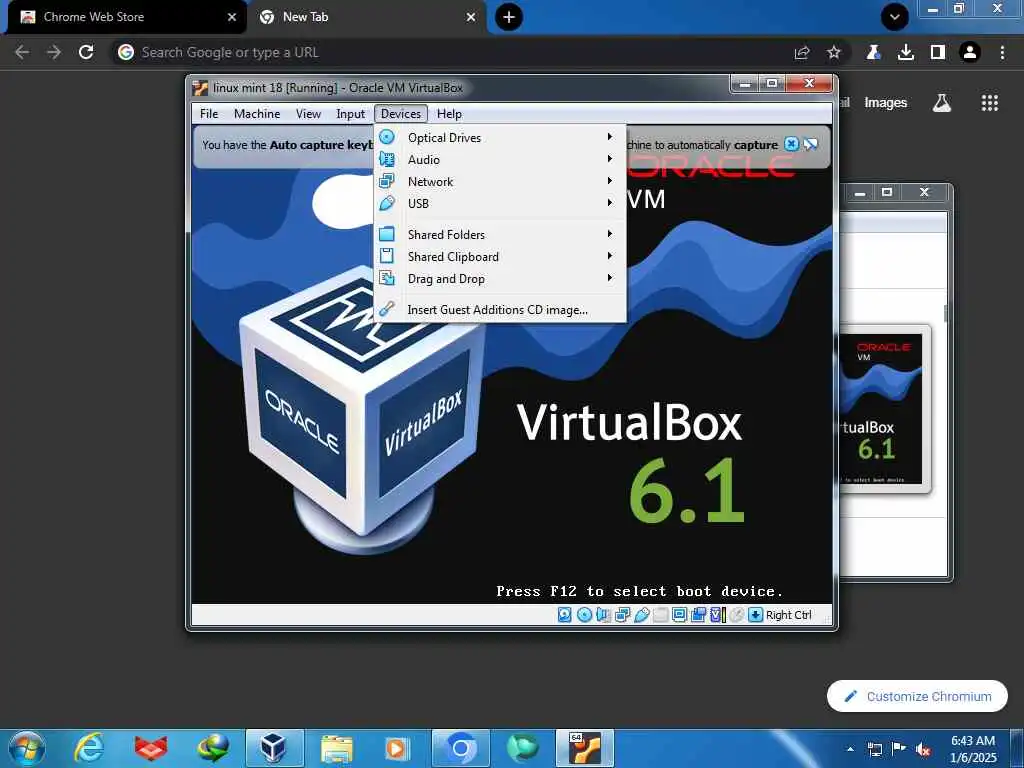Click Customize Chromium button
1024x768 pixels.
coord(917,696)
